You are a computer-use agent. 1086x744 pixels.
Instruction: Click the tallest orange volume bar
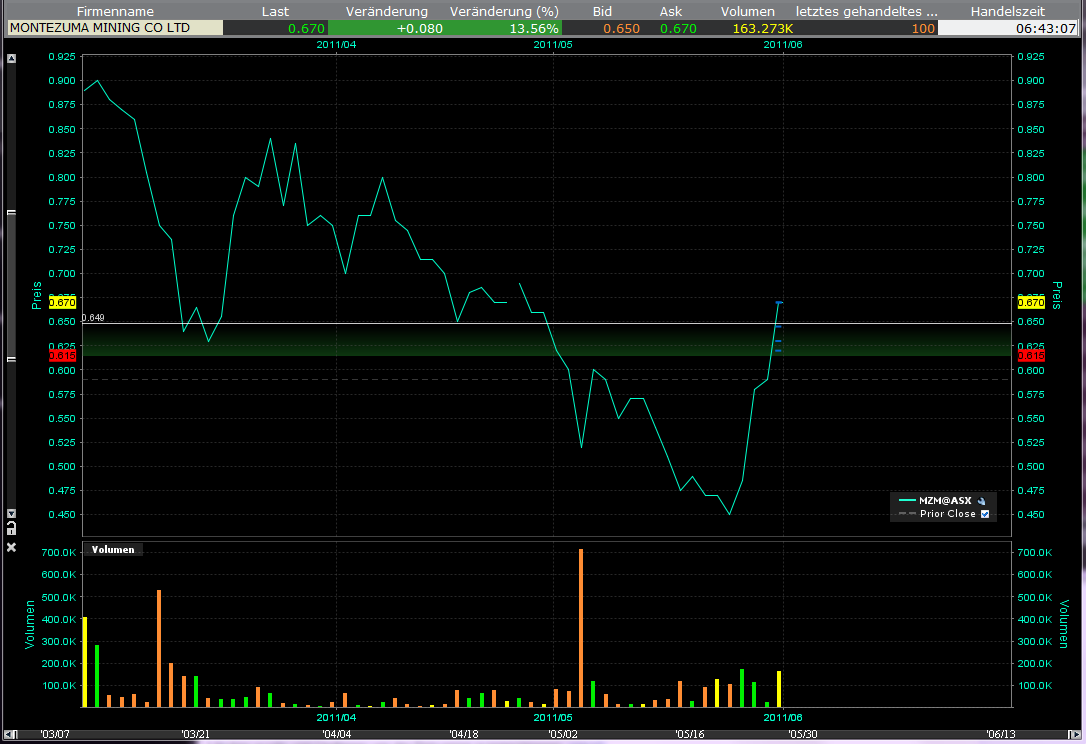point(580,627)
